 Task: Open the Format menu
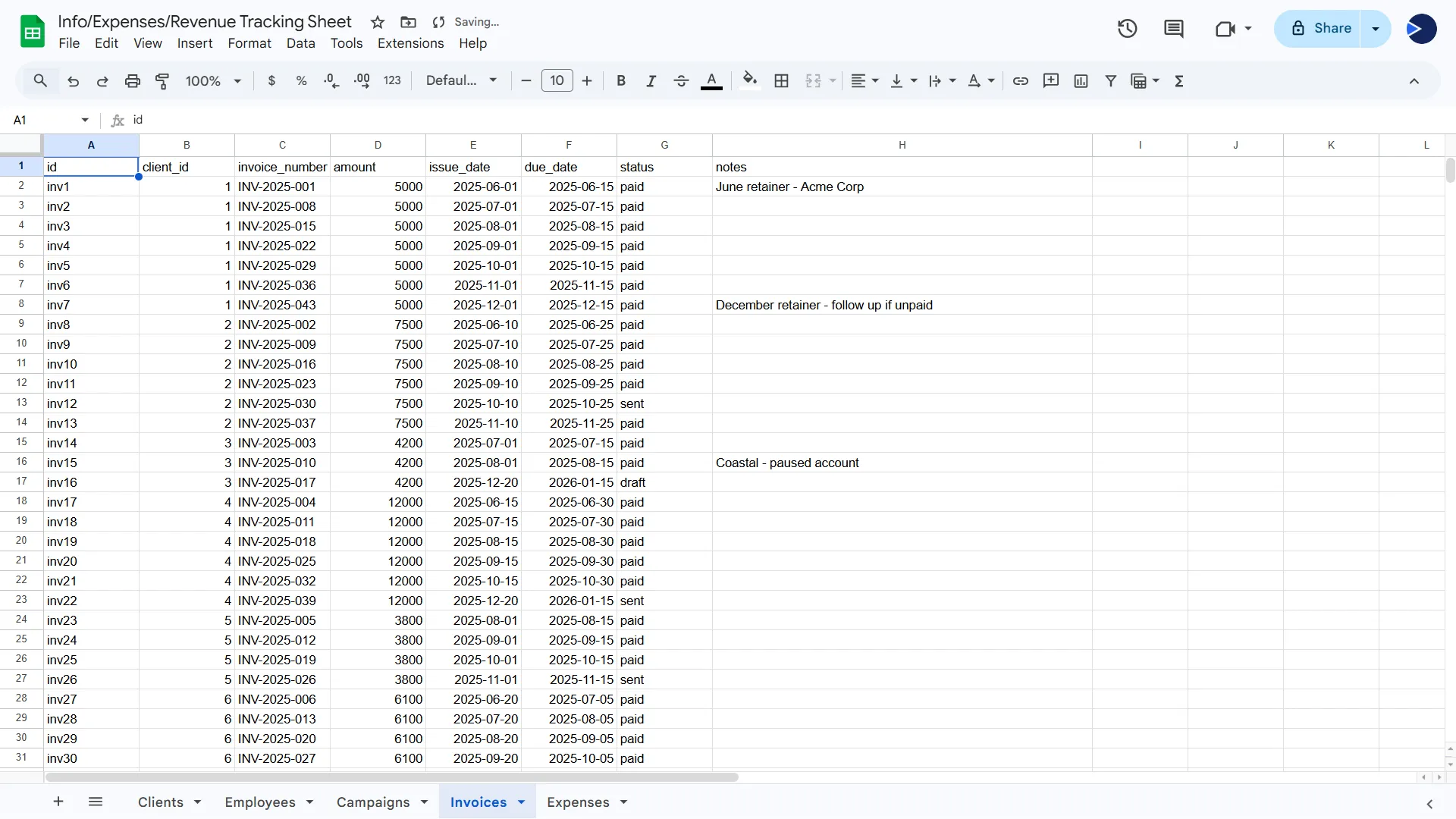pos(249,43)
